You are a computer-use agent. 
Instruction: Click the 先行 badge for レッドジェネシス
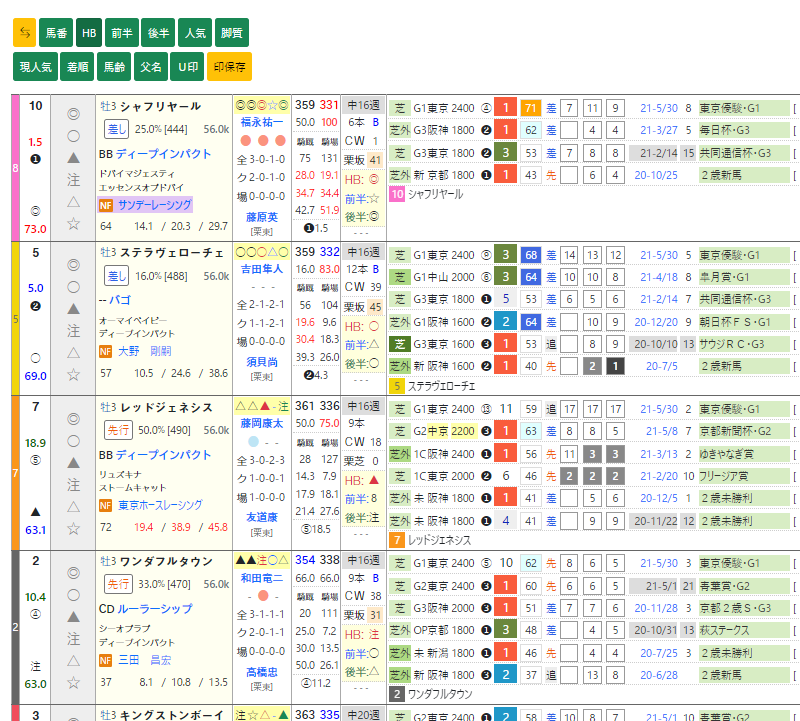point(116,429)
